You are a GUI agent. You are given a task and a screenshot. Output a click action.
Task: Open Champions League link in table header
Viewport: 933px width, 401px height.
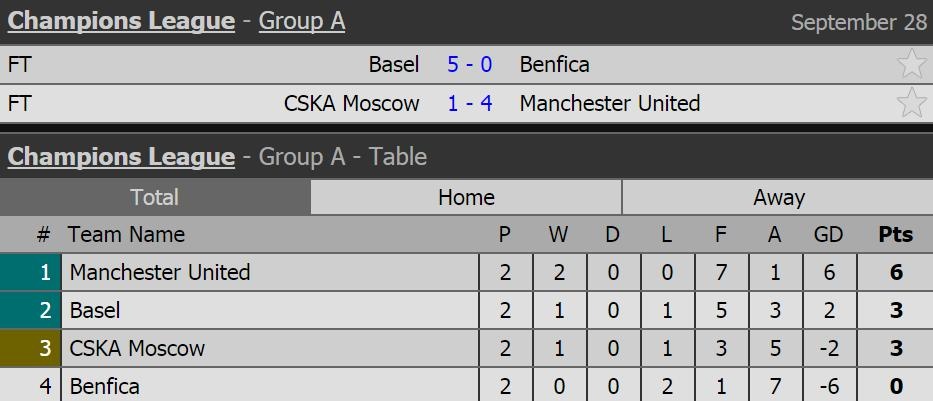pos(121,157)
